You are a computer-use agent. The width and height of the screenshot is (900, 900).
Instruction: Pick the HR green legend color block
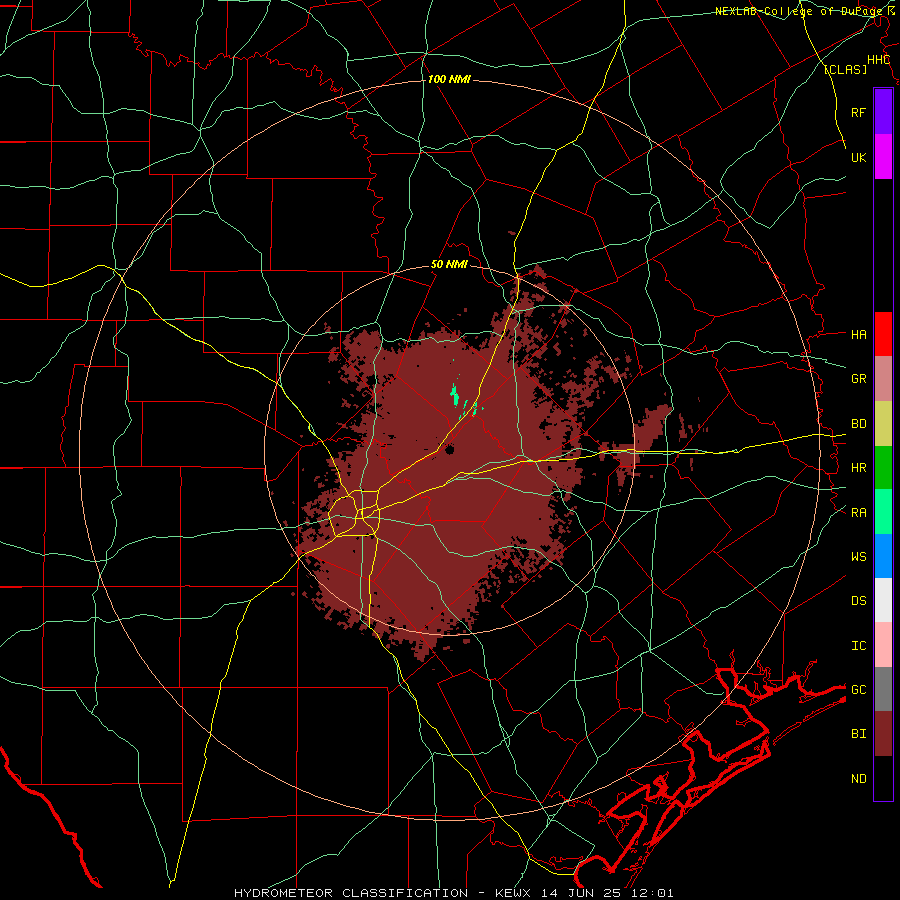pyautogui.click(x=883, y=468)
